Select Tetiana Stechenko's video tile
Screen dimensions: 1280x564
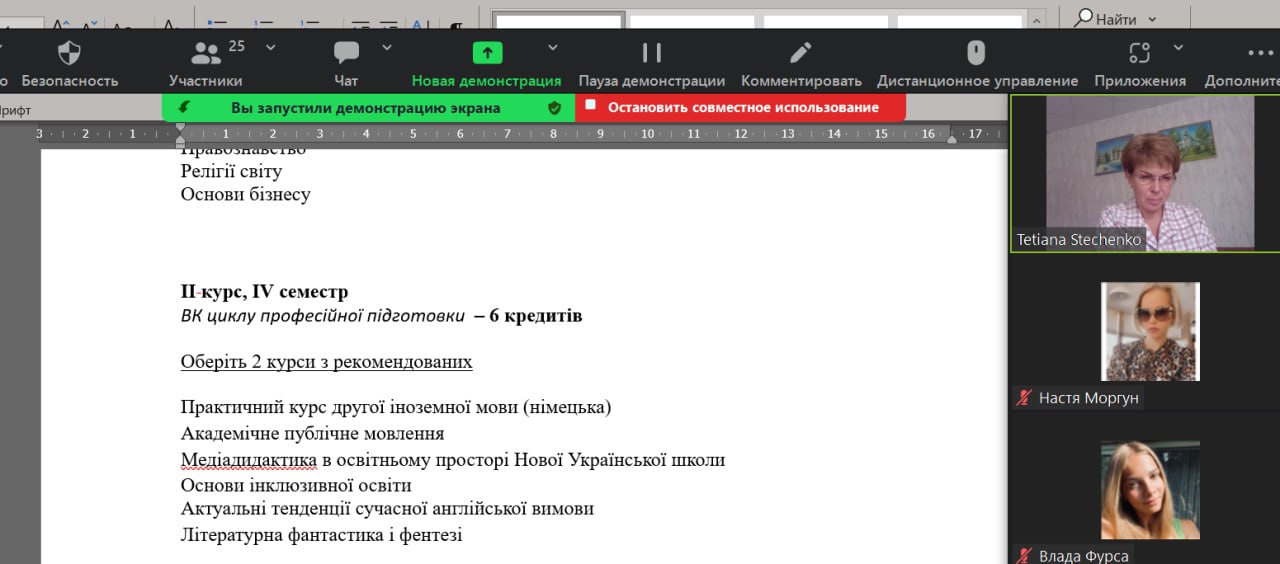(x=1145, y=173)
